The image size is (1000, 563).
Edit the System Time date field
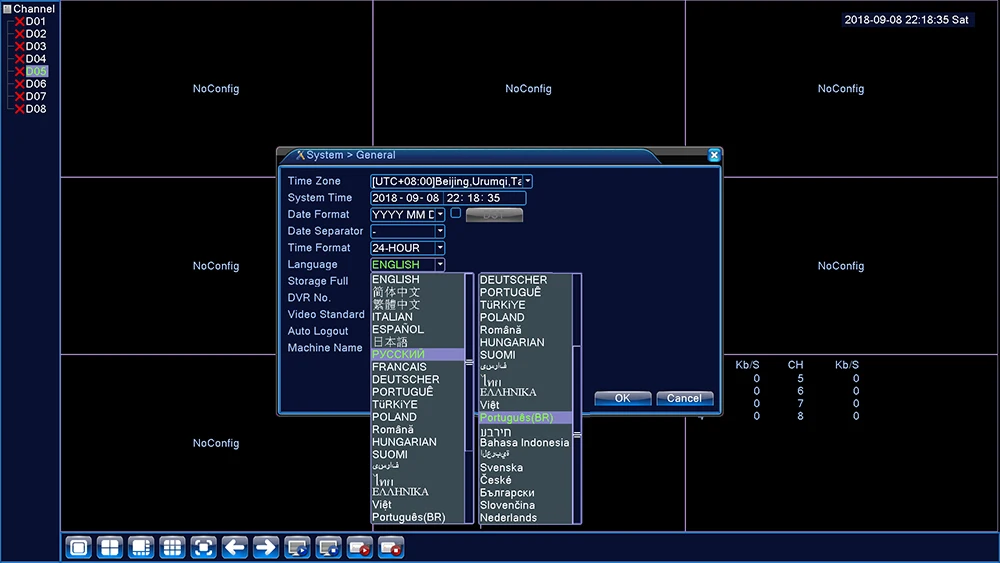[x=406, y=198]
